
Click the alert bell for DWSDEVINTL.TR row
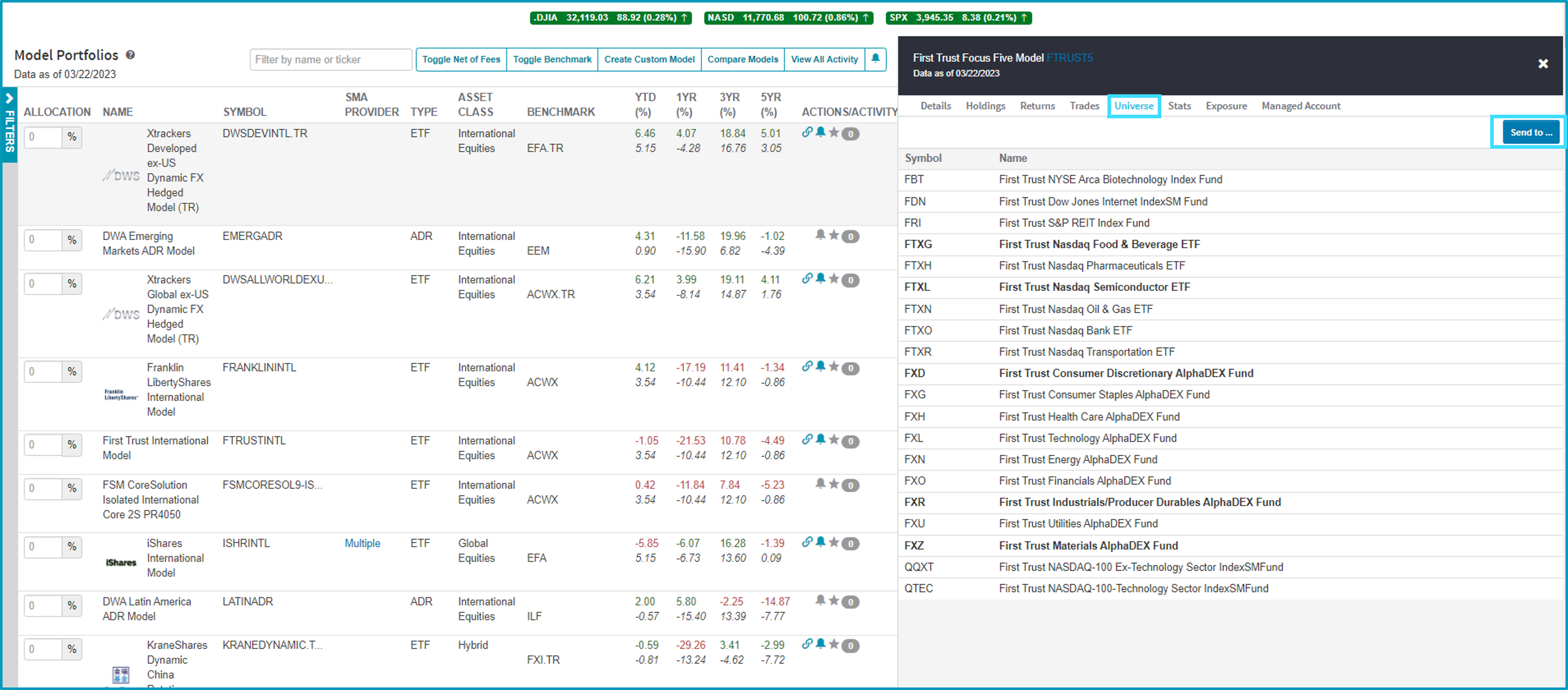coord(821,132)
